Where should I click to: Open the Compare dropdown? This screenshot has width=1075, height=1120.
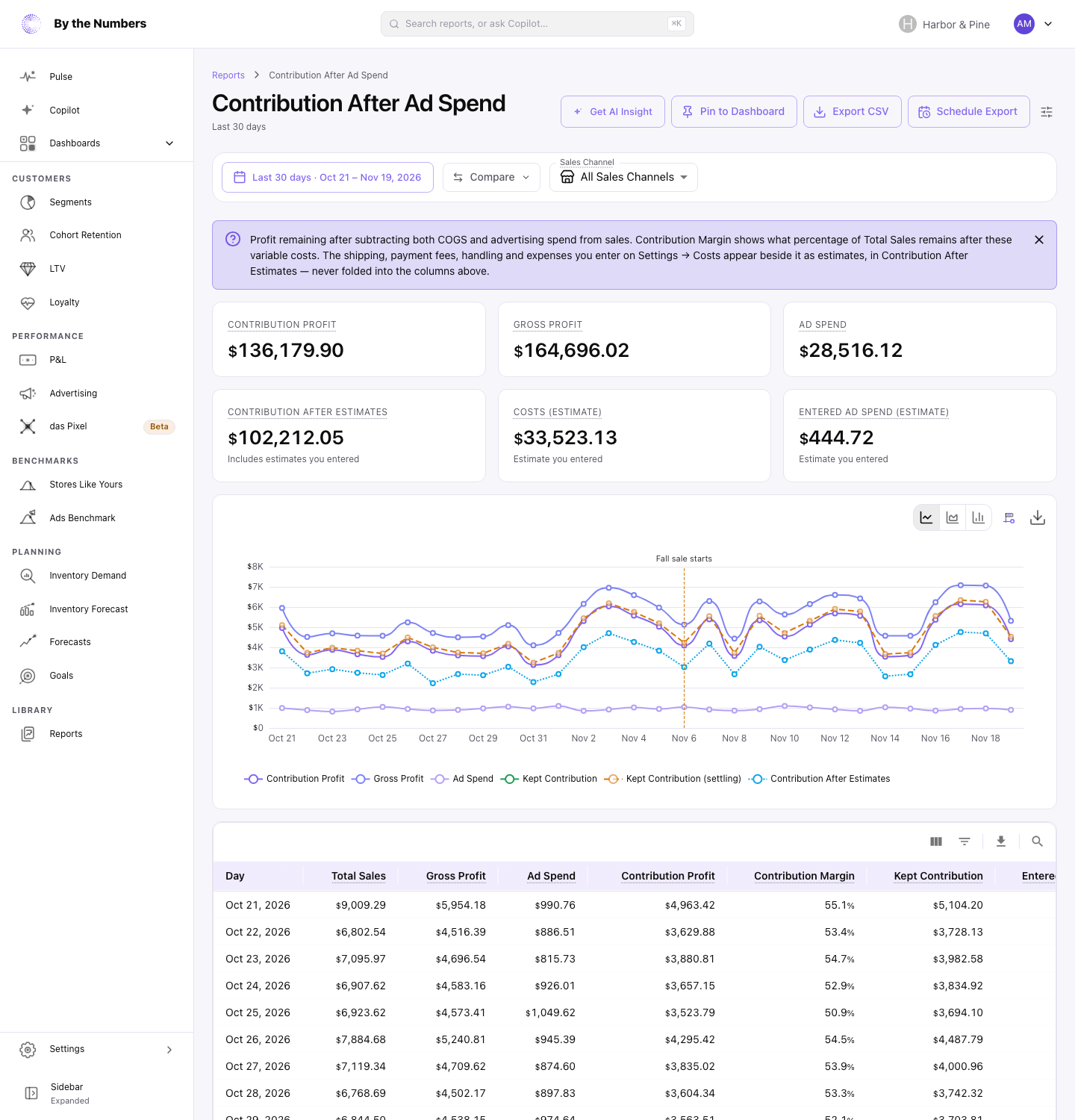point(491,178)
